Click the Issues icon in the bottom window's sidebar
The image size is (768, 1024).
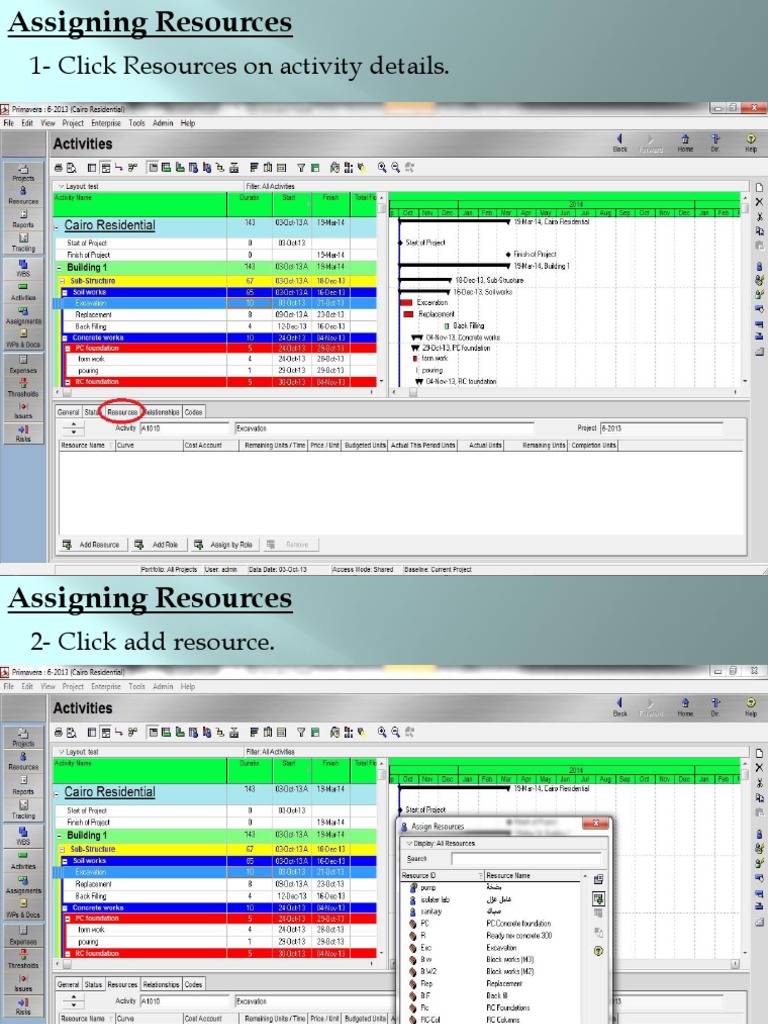pos(23,985)
